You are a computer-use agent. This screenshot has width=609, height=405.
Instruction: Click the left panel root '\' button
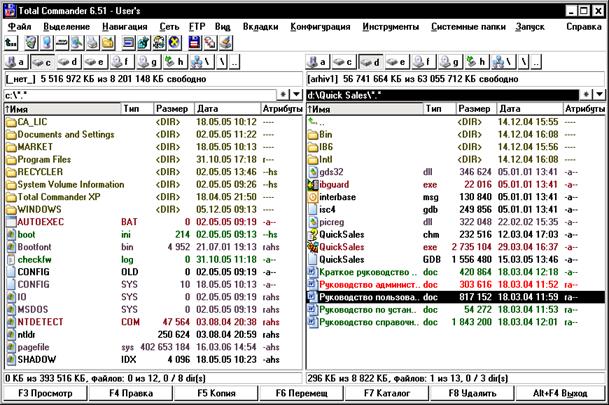click(222, 62)
